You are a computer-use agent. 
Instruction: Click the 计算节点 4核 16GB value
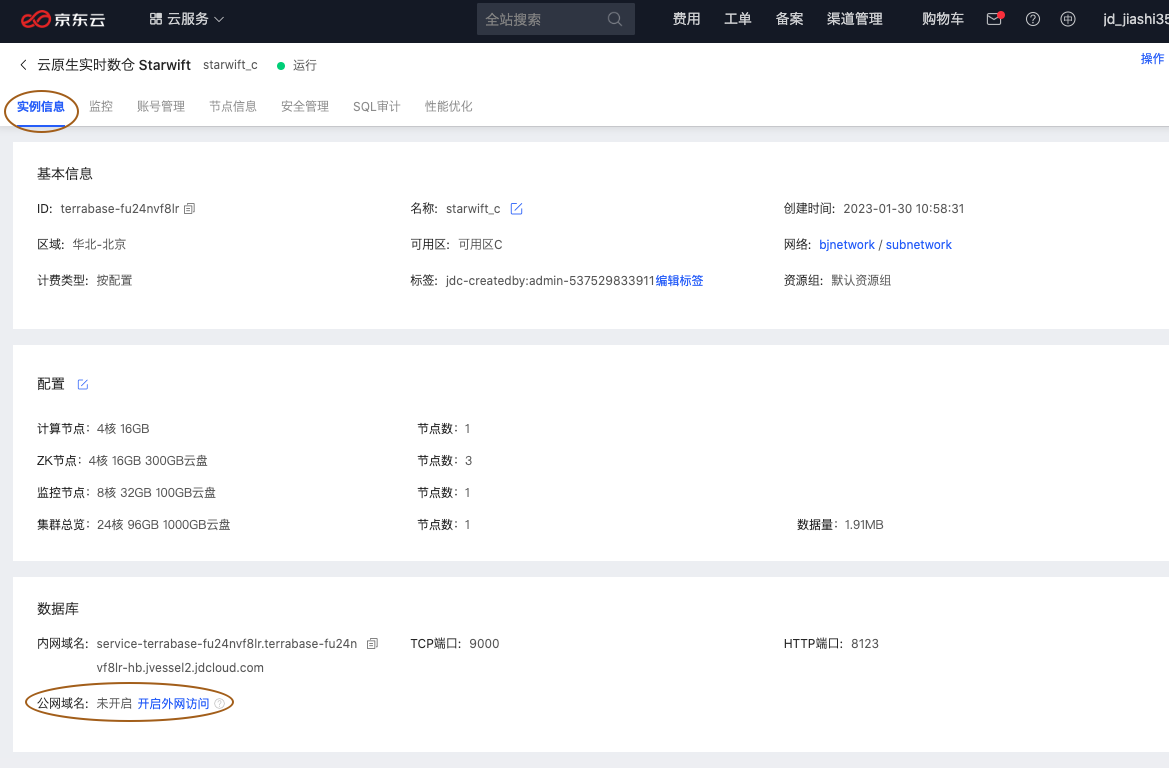click(x=123, y=429)
